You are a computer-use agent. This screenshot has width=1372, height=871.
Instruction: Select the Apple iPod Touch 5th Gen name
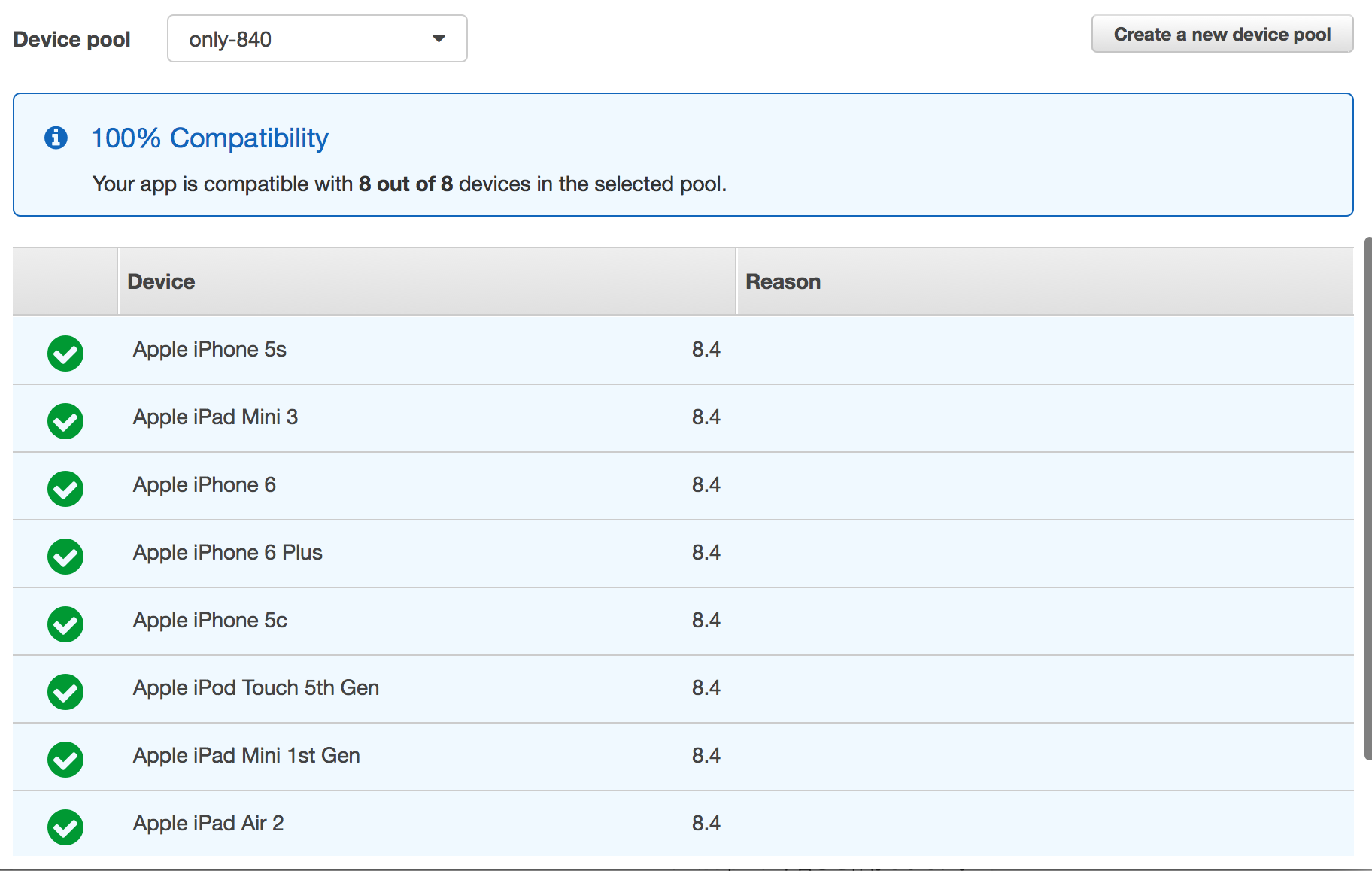point(256,687)
